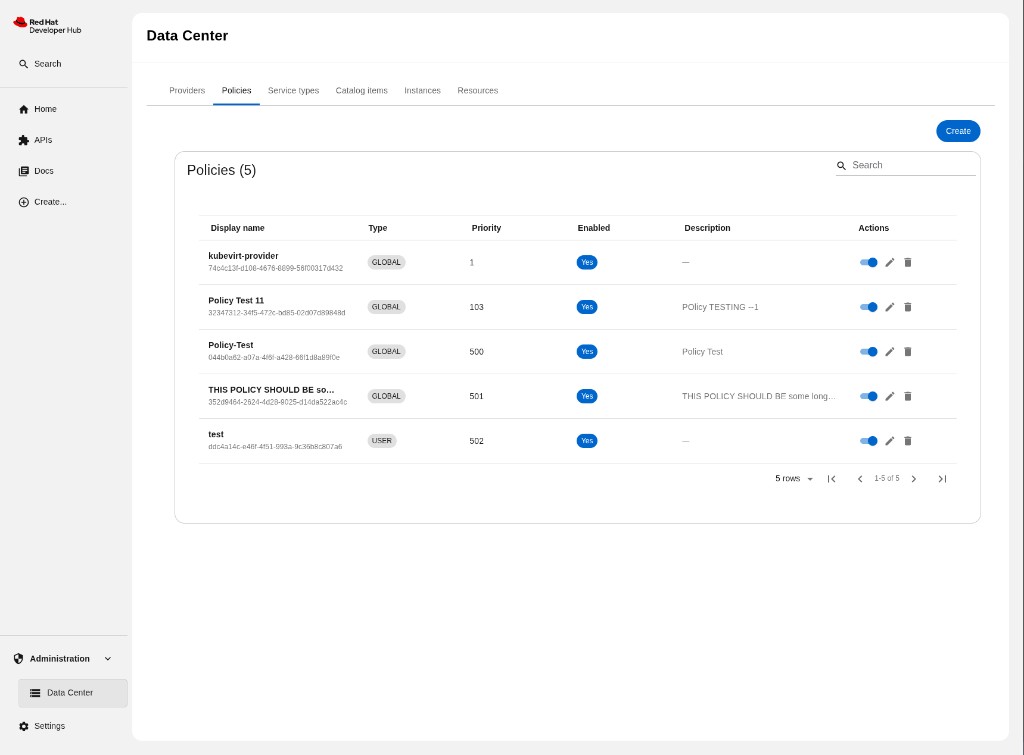Select the Policies tab
This screenshot has width=1024, height=755.
coord(236,91)
